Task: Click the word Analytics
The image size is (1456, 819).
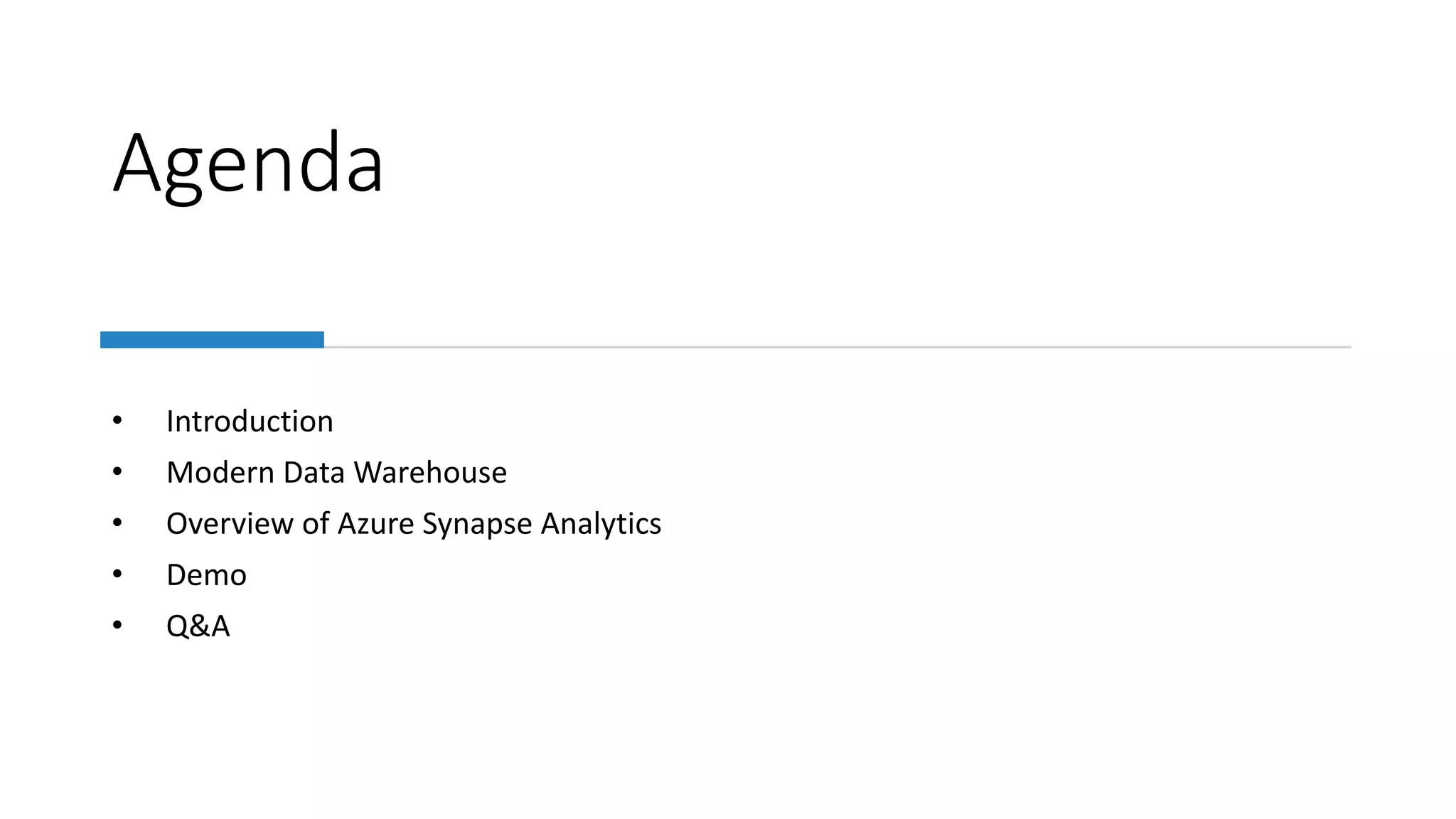Action: pos(601,524)
